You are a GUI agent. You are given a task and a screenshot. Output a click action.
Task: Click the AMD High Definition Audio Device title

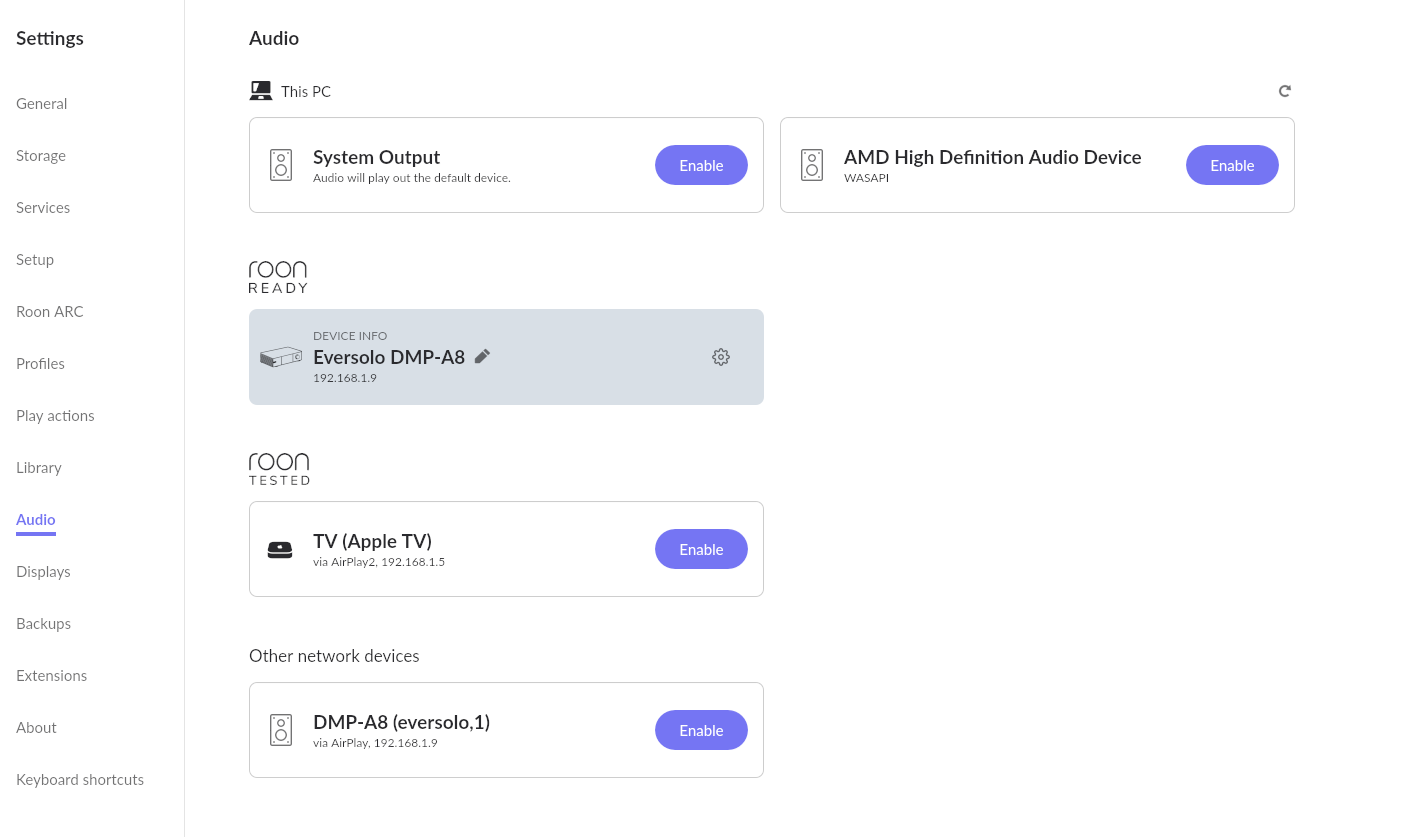993,157
